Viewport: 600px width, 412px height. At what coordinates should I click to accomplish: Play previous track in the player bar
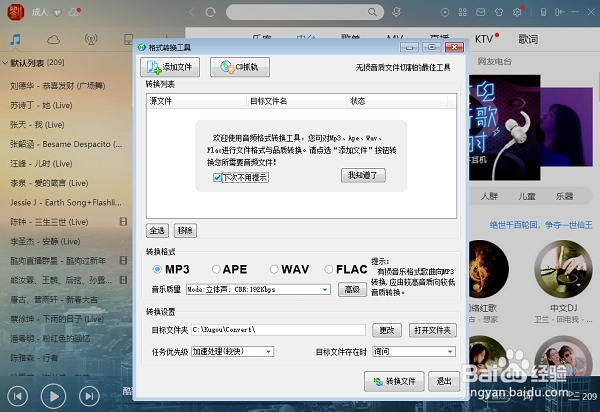pyautogui.click(x=18, y=396)
